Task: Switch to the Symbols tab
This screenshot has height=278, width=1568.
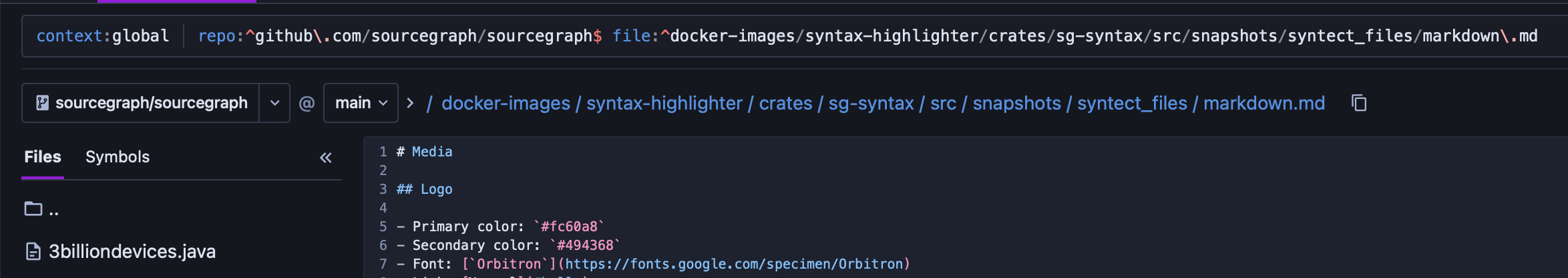Action: [118, 157]
